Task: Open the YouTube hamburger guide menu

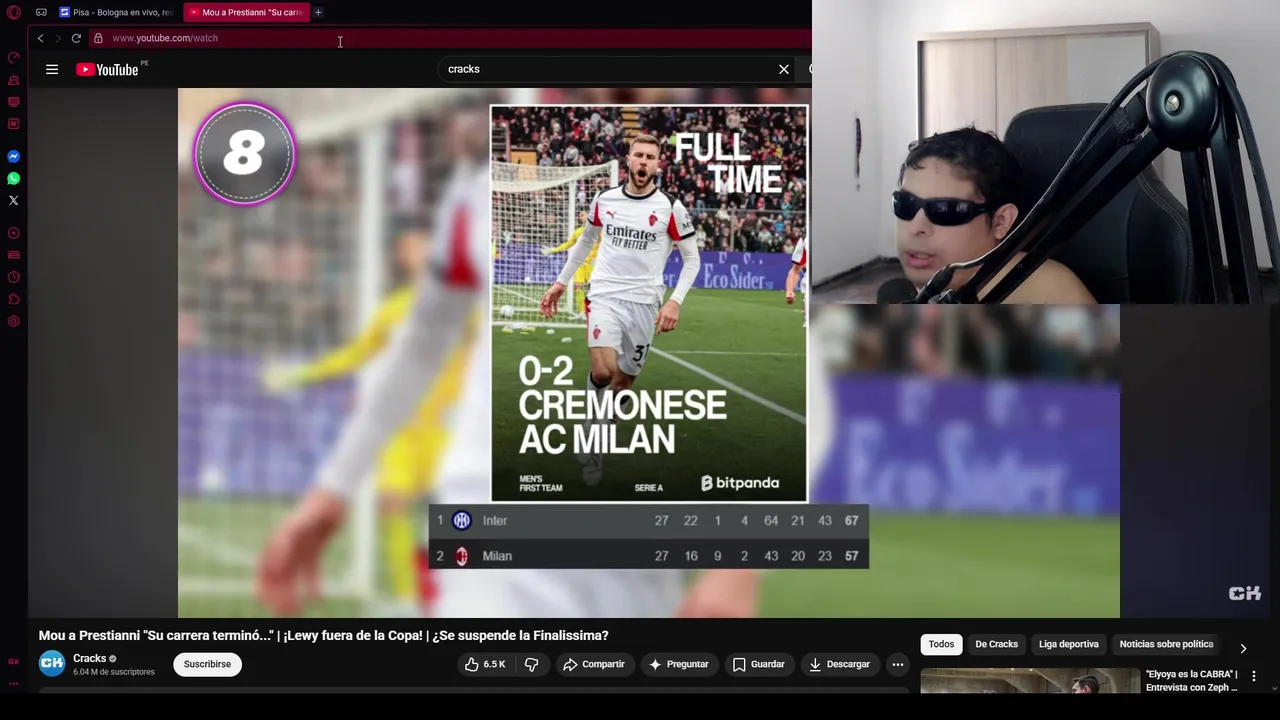Action: [x=52, y=69]
